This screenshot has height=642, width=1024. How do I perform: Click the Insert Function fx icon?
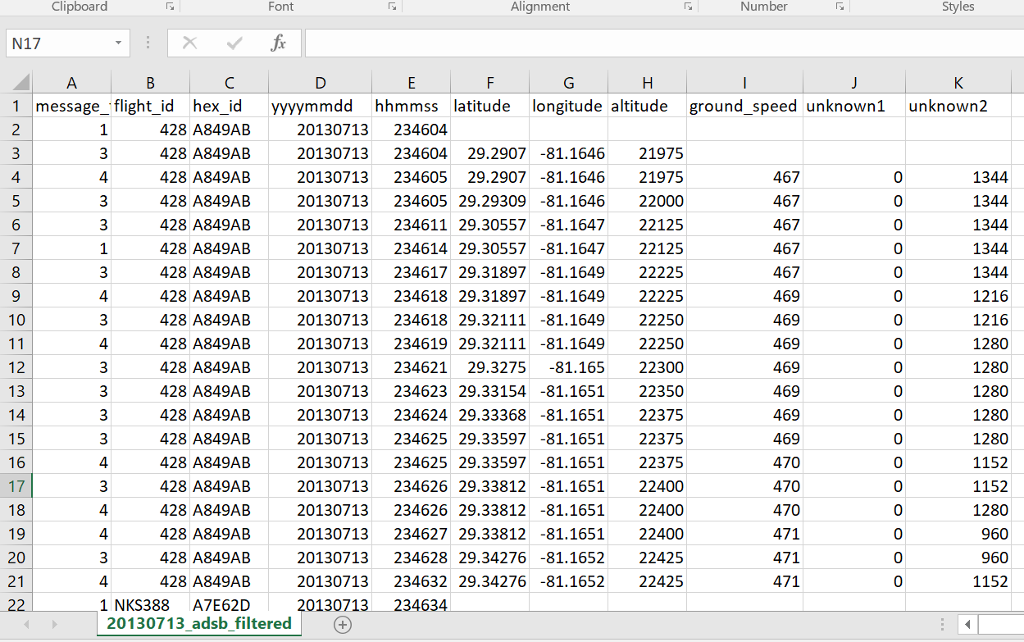[x=277, y=43]
